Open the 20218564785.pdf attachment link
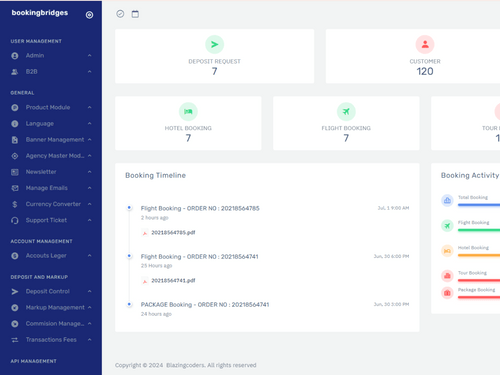The height and width of the screenshot is (375, 500). [173, 233]
